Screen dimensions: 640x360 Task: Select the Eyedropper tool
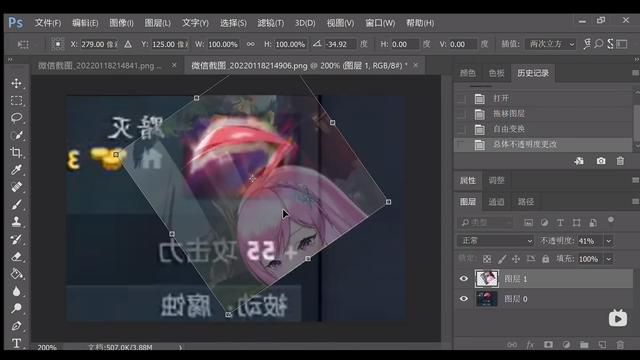coord(16,170)
